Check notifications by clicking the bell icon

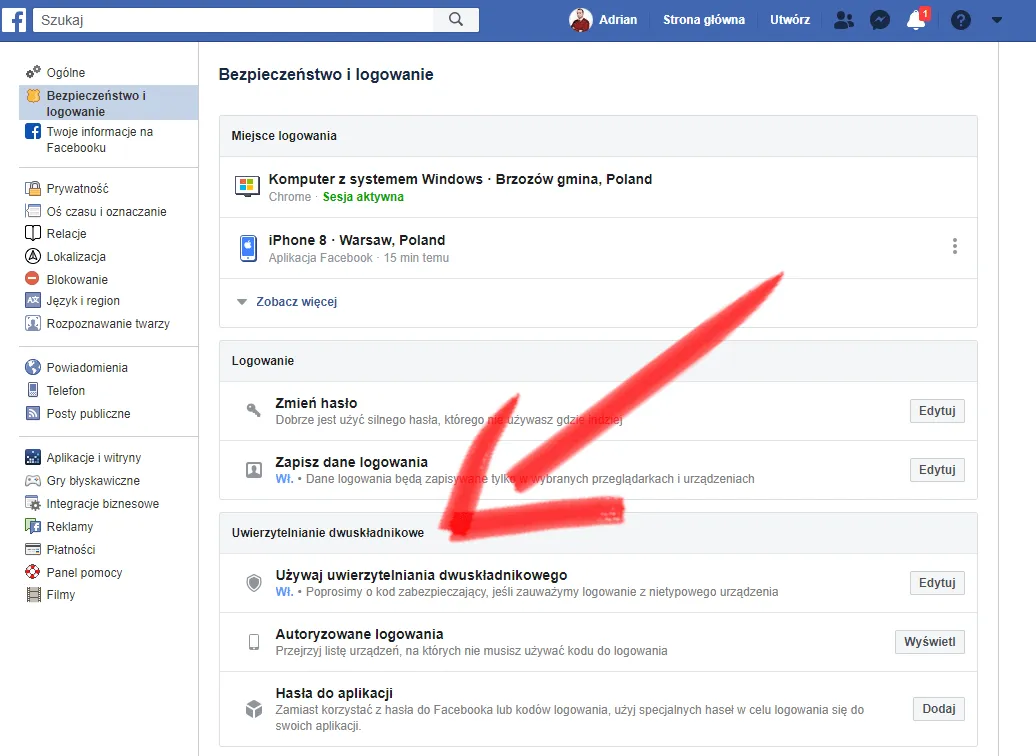click(x=915, y=19)
